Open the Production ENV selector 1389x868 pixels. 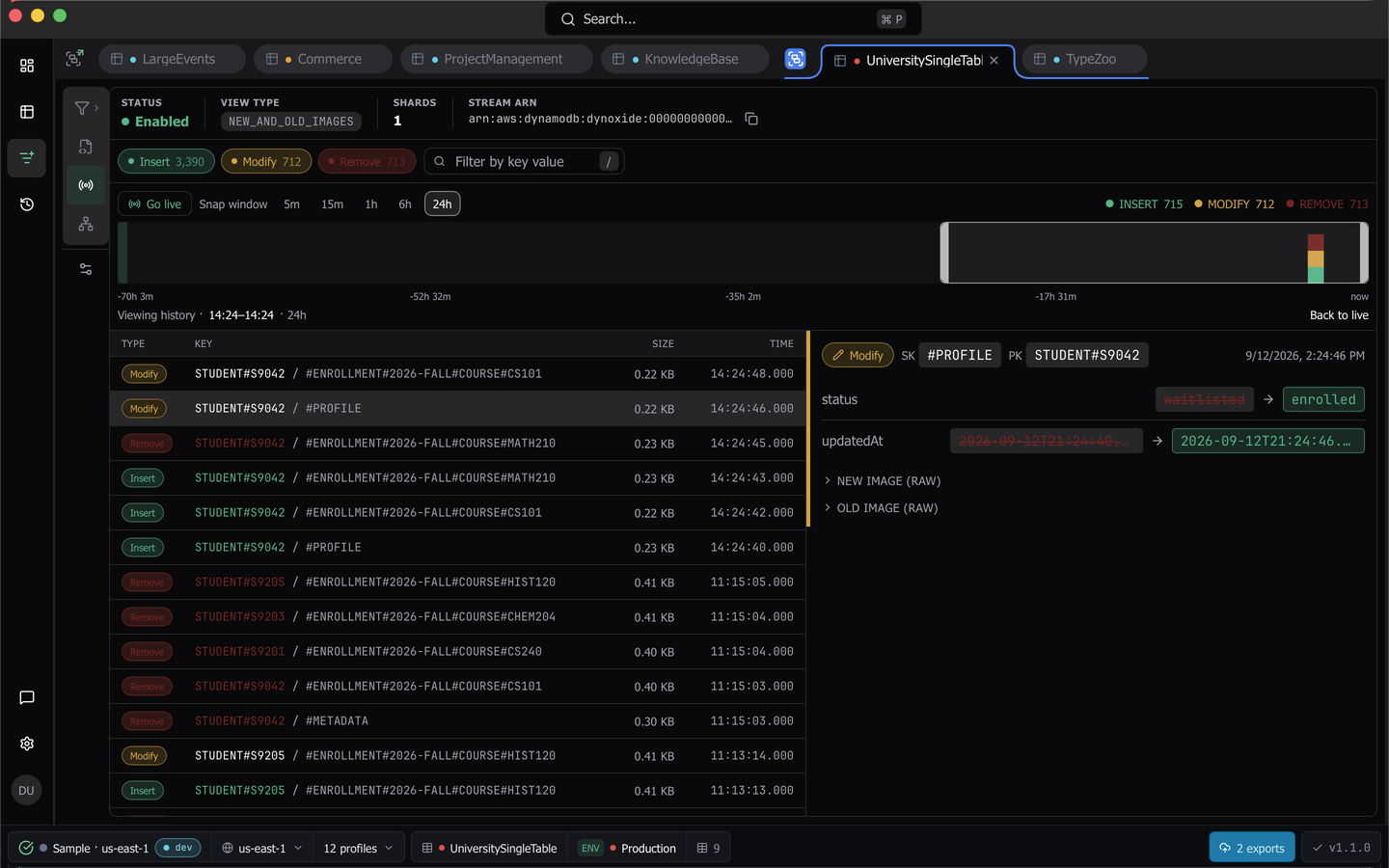click(629, 848)
